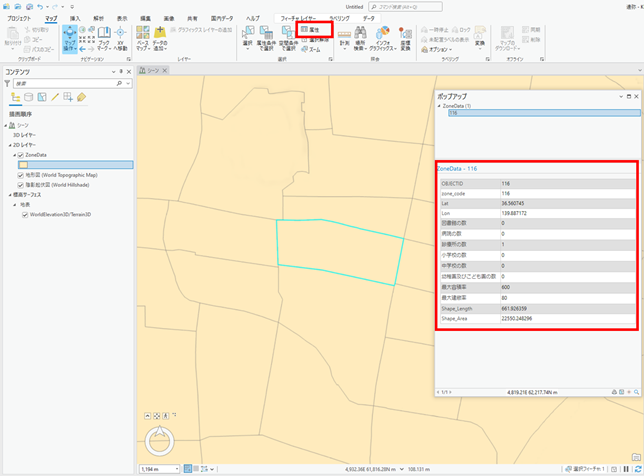The height and width of the screenshot is (476, 644).
Task: Click the on-screen navigator compass
Action: (161, 440)
